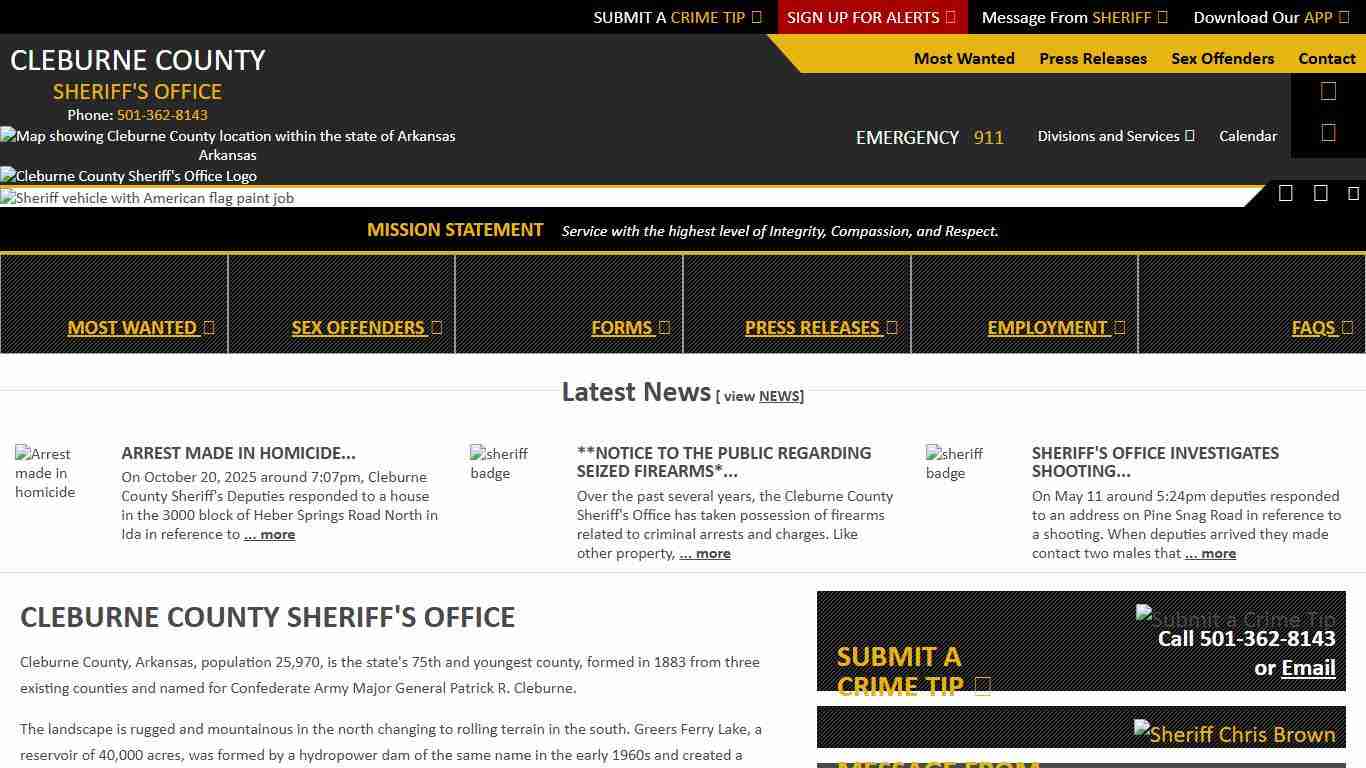Select the alert bell icon under the search icon
The height and width of the screenshot is (768, 1366).
(1327, 131)
